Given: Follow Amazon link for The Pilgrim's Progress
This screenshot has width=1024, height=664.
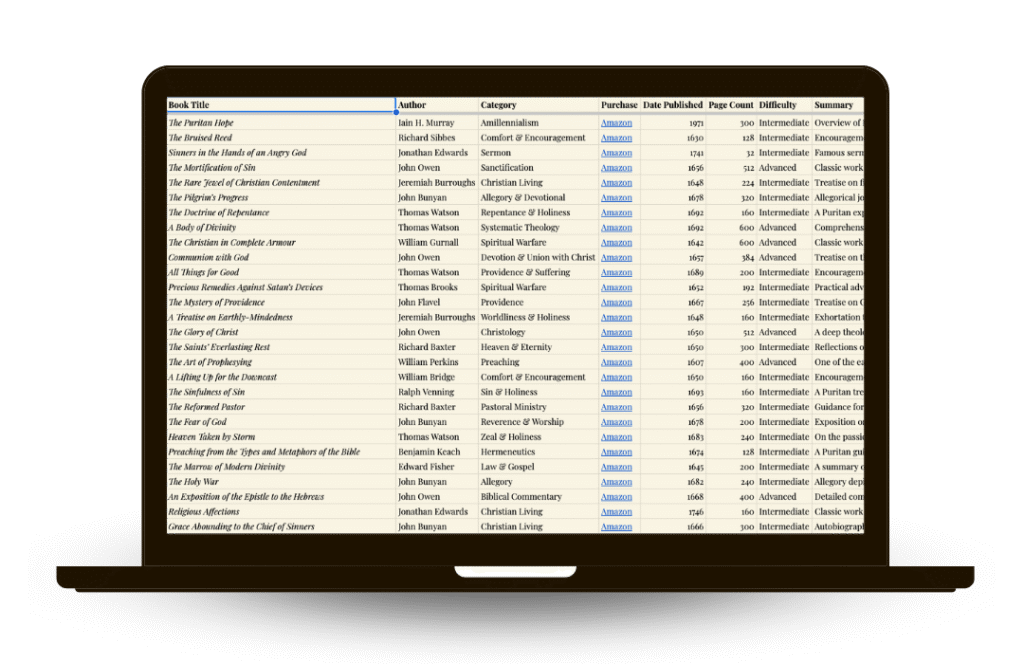Looking at the screenshot, I should pyautogui.click(x=616, y=198).
